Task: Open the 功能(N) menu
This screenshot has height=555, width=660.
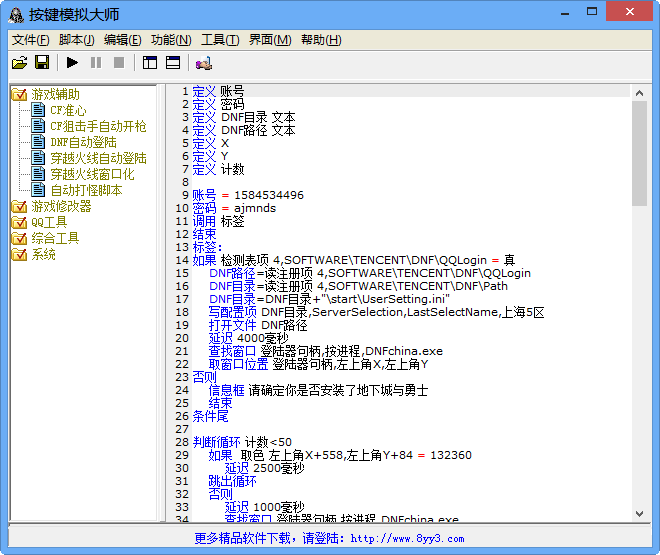Action: 171,40
